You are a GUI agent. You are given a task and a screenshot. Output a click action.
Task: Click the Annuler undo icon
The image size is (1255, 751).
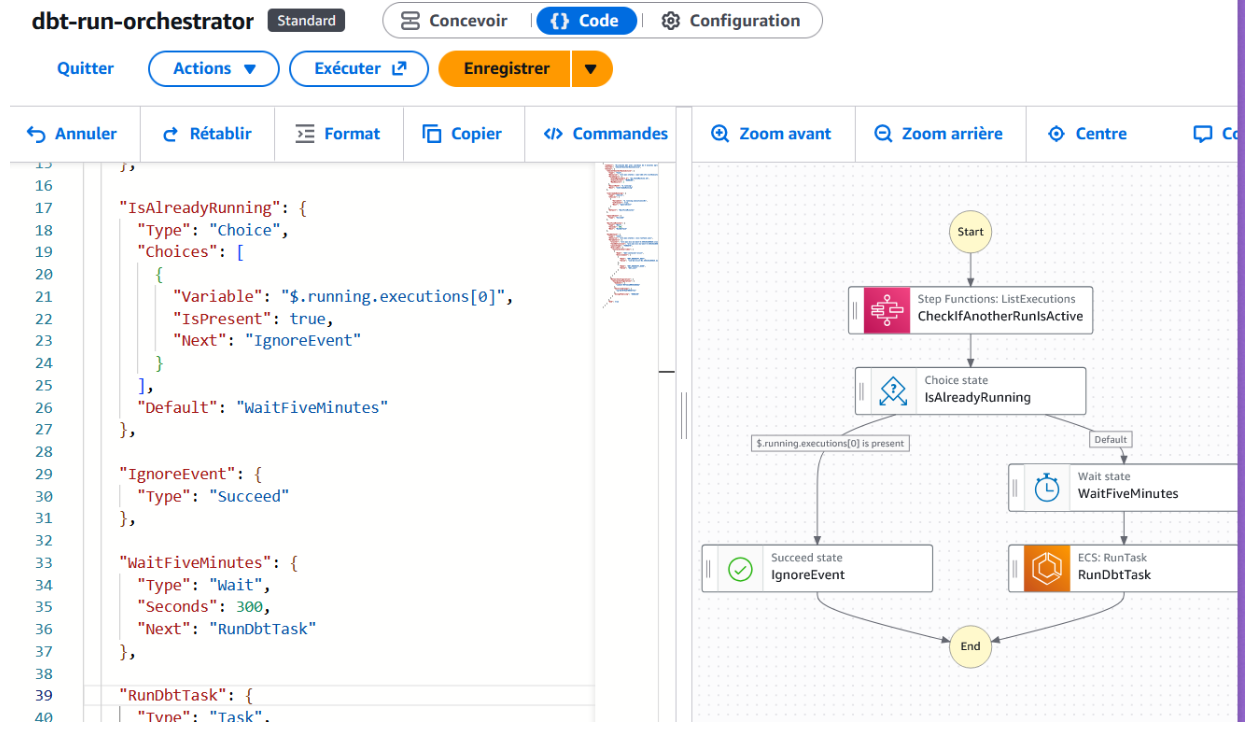click(x=34, y=133)
